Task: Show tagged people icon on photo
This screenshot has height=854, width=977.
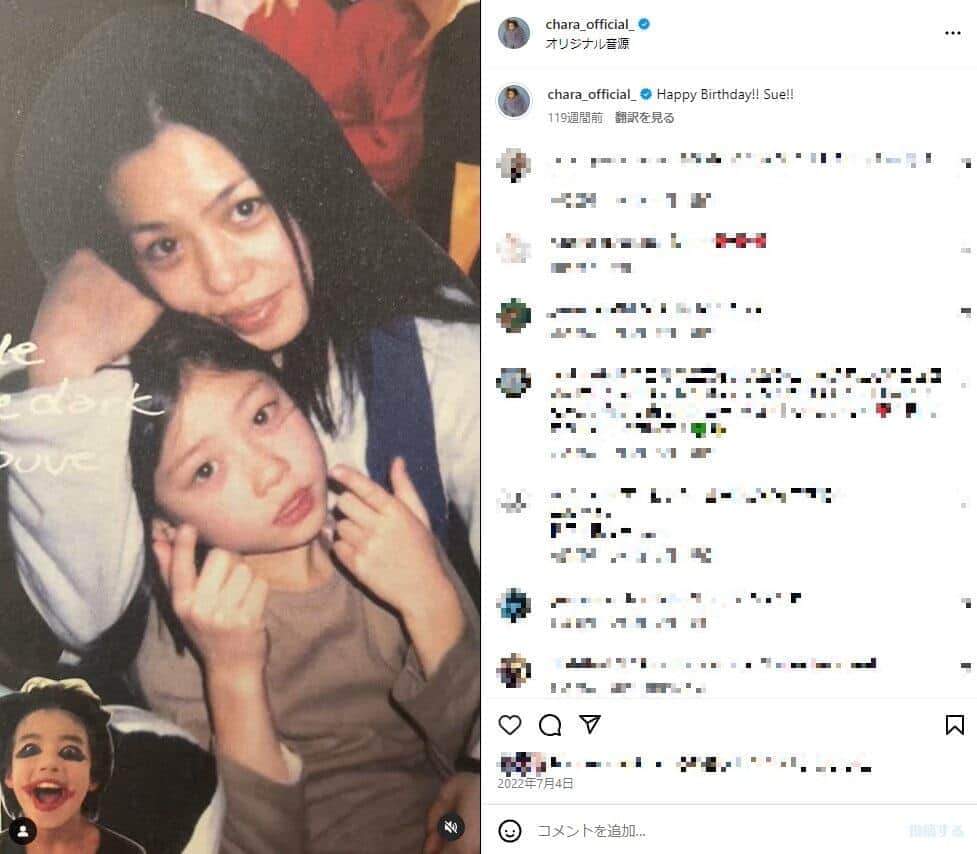Action: [23, 830]
